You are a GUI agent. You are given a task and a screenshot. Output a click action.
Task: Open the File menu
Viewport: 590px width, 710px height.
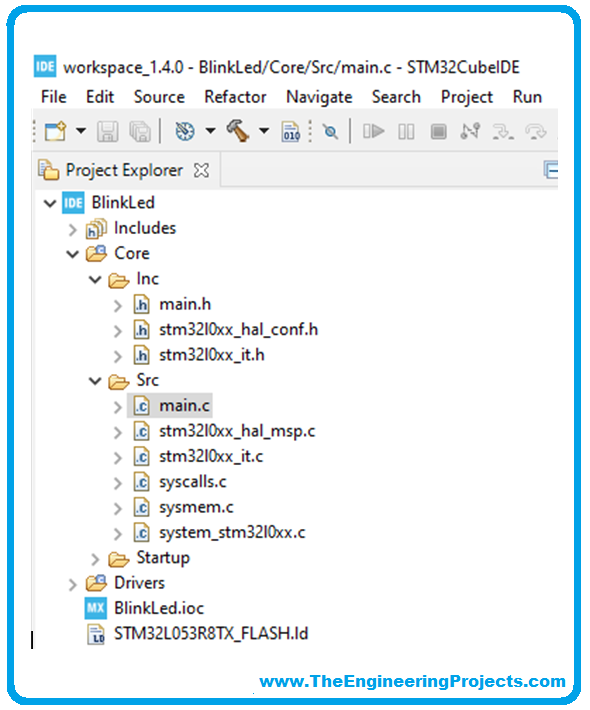click(53, 97)
